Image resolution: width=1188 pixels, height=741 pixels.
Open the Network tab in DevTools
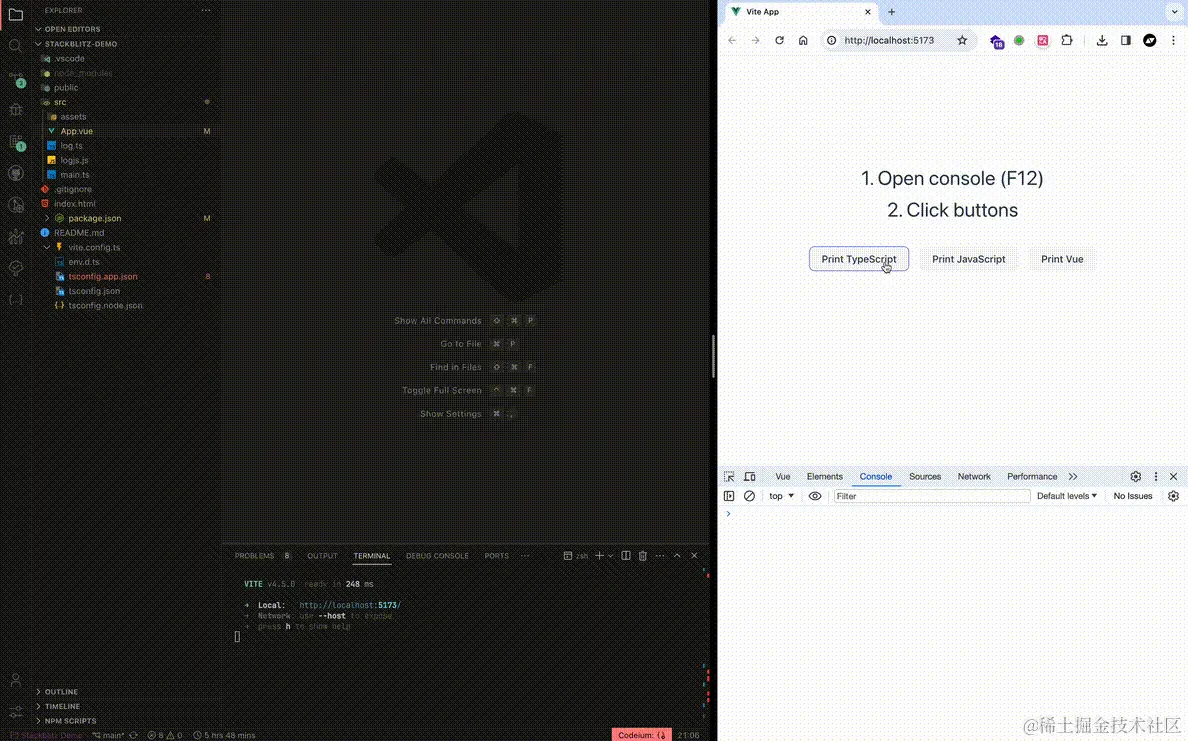[974, 477]
